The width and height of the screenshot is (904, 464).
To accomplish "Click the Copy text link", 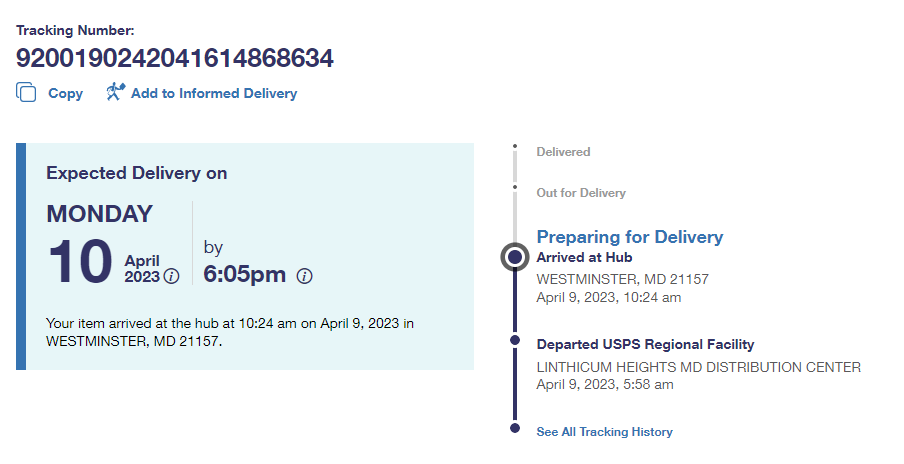I will click(66, 94).
